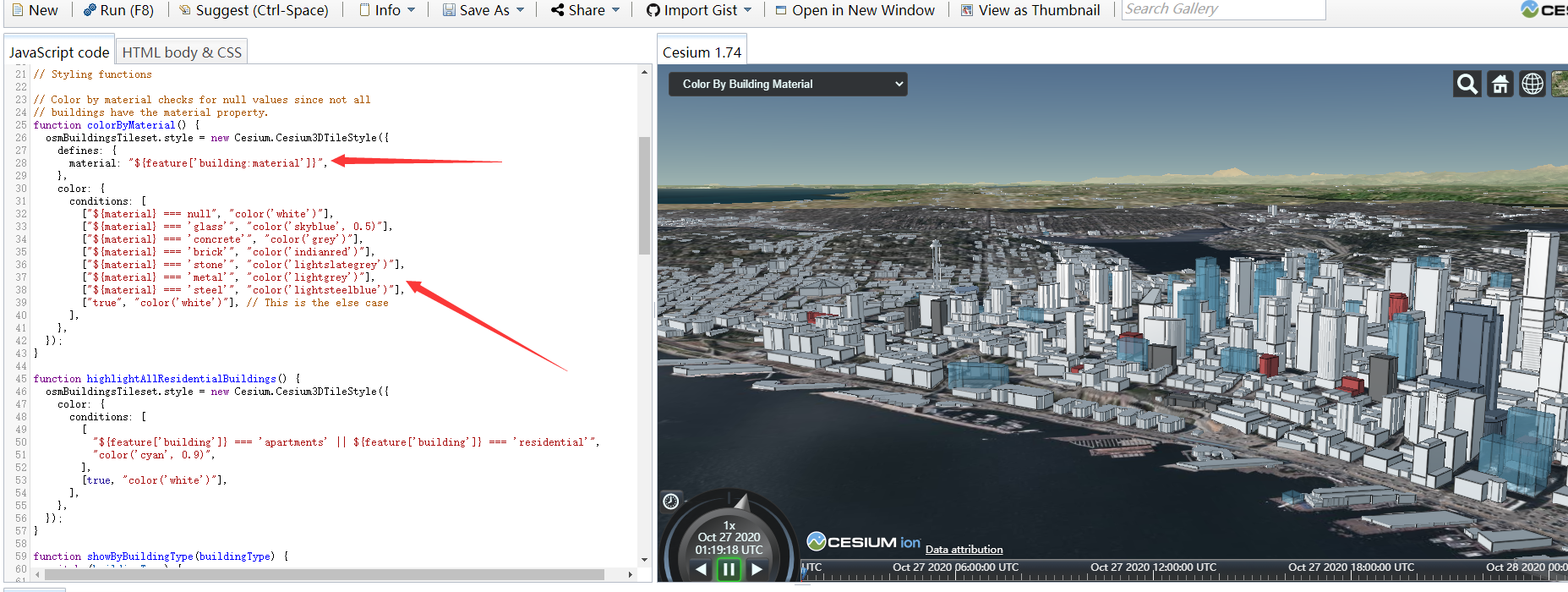Click the '=== null' white condition line
1568x592 pixels.
tap(208, 214)
